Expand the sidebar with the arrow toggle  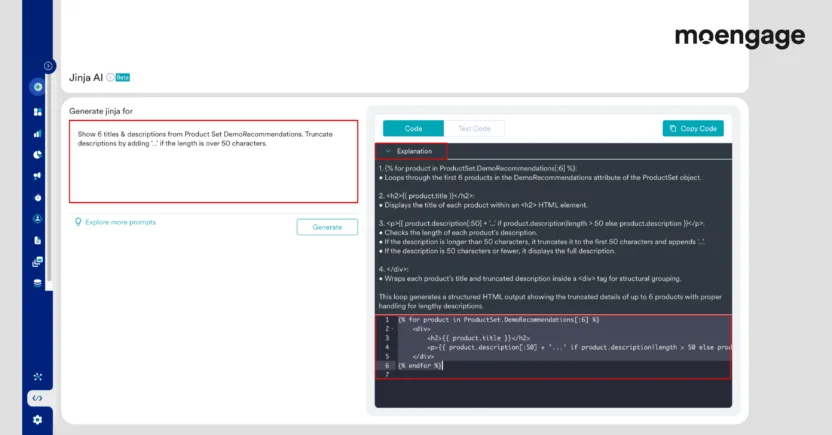[x=49, y=66]
